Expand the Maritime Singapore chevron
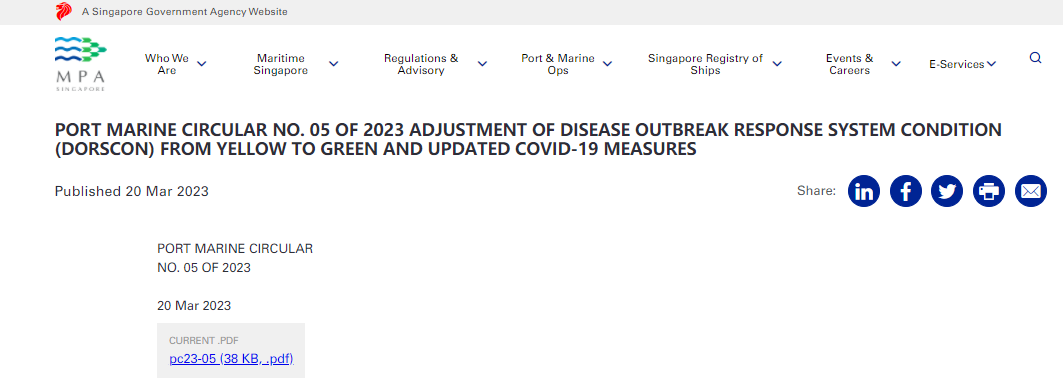Image resolution: width=1063 pixels, height=383 pixels. (x=334, y=64)
